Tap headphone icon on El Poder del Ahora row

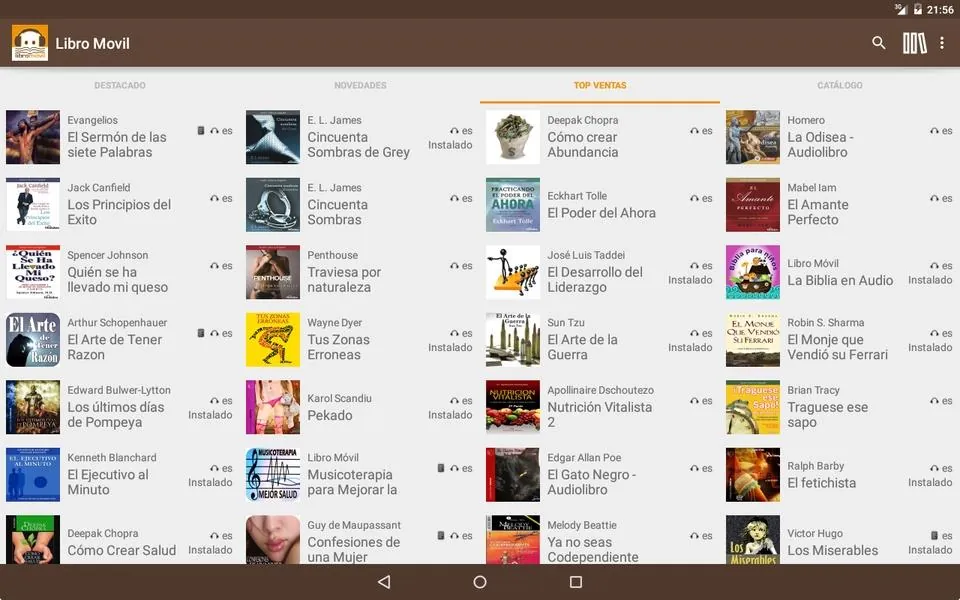pyautogui.click(x=694, y=198)
